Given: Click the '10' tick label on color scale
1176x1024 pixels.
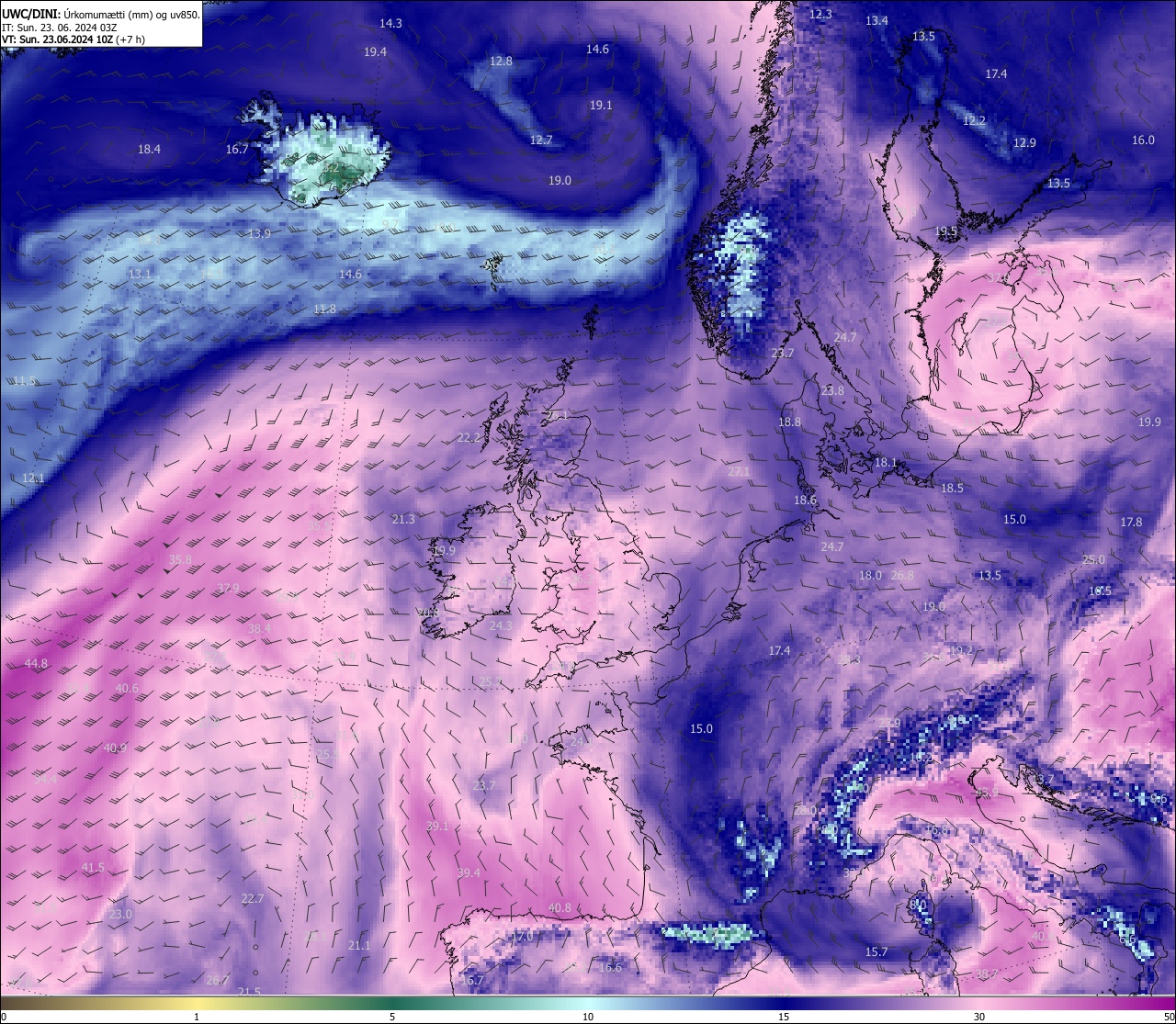Looking at the screenshot, I should click(588, 1017).
